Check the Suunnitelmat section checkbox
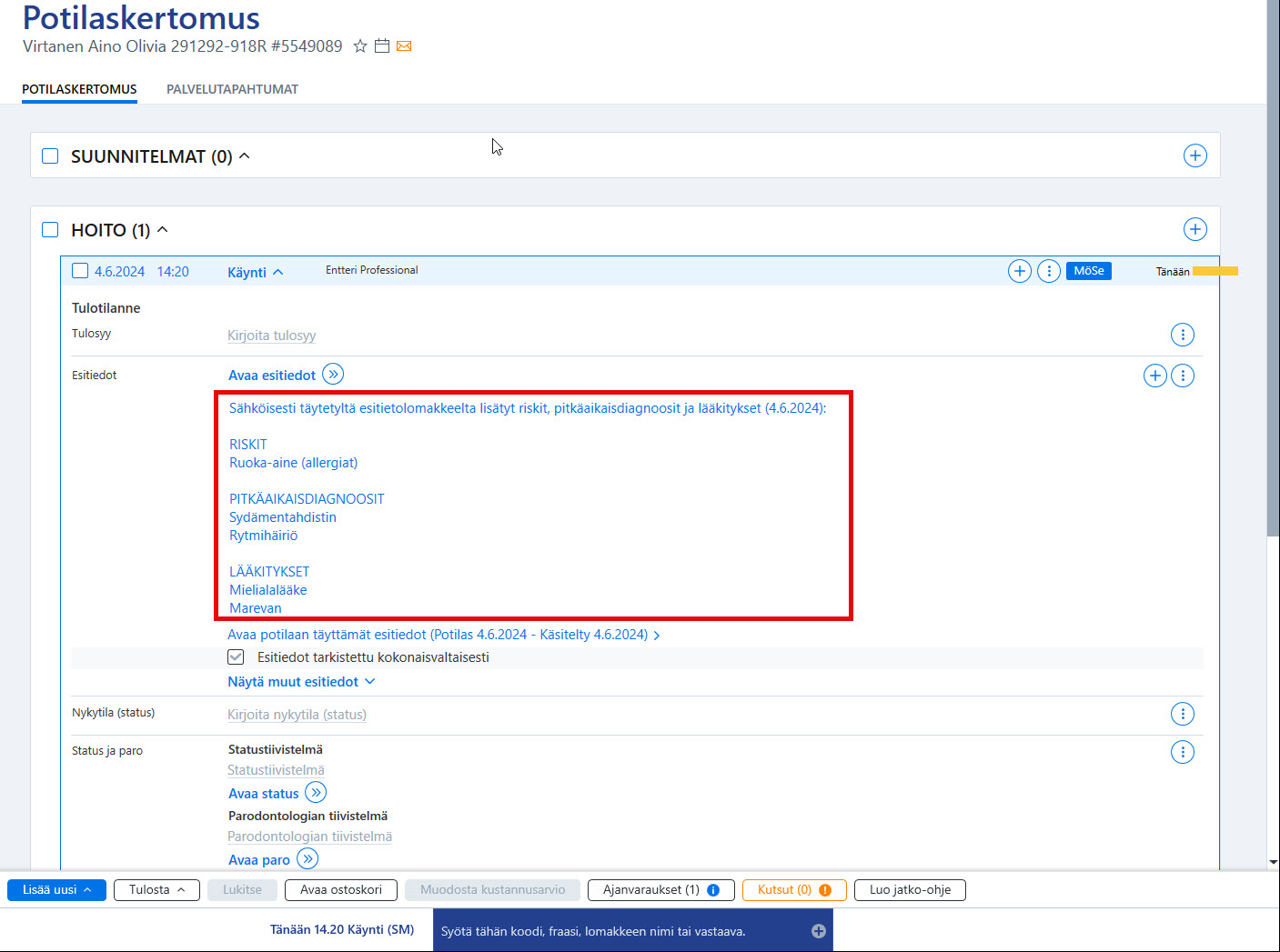Image resolution: width=1280 pixels, height=952 pixels. pos(50,156)
